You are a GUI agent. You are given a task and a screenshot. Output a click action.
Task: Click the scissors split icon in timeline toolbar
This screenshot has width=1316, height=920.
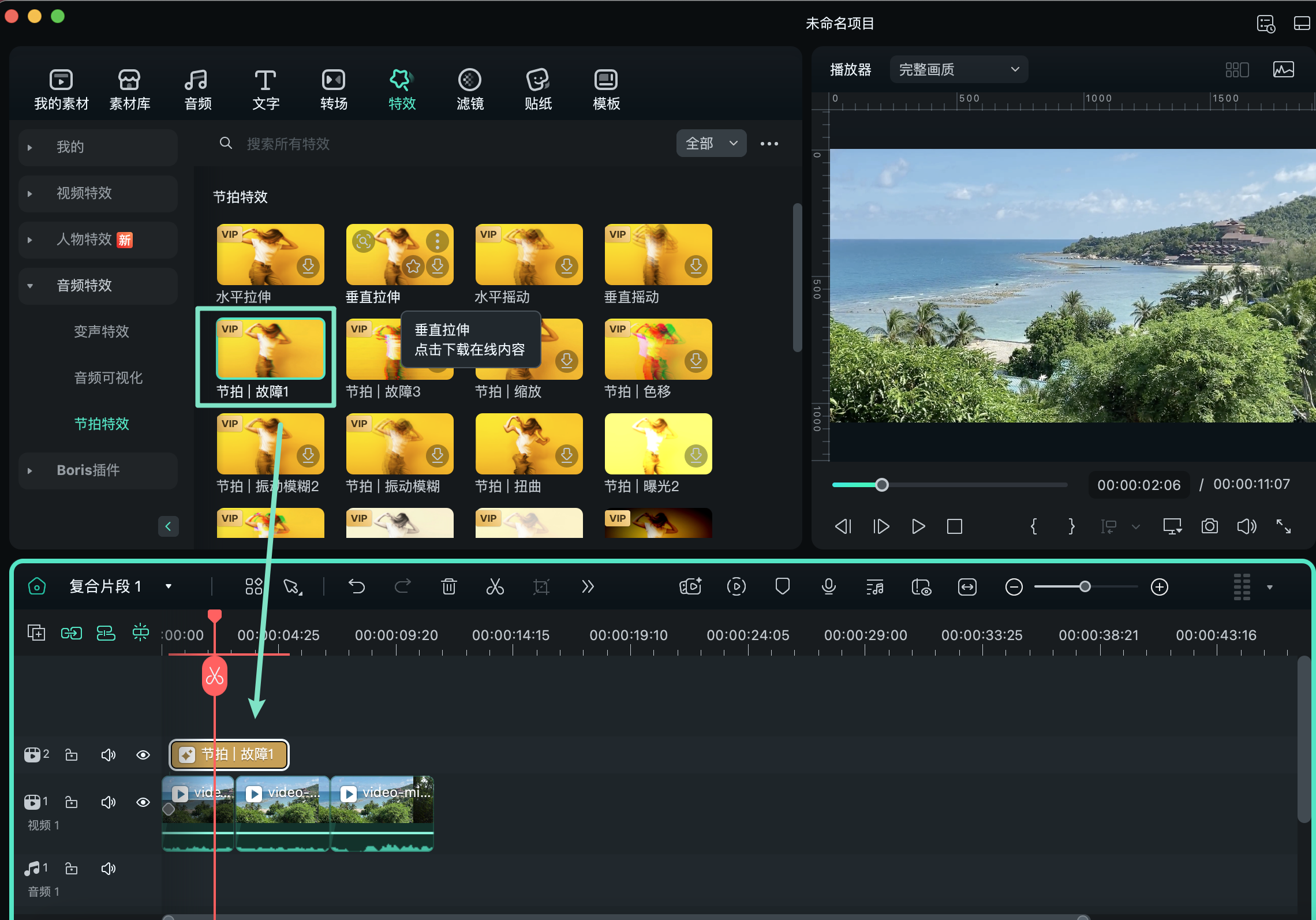pos(495,587)
